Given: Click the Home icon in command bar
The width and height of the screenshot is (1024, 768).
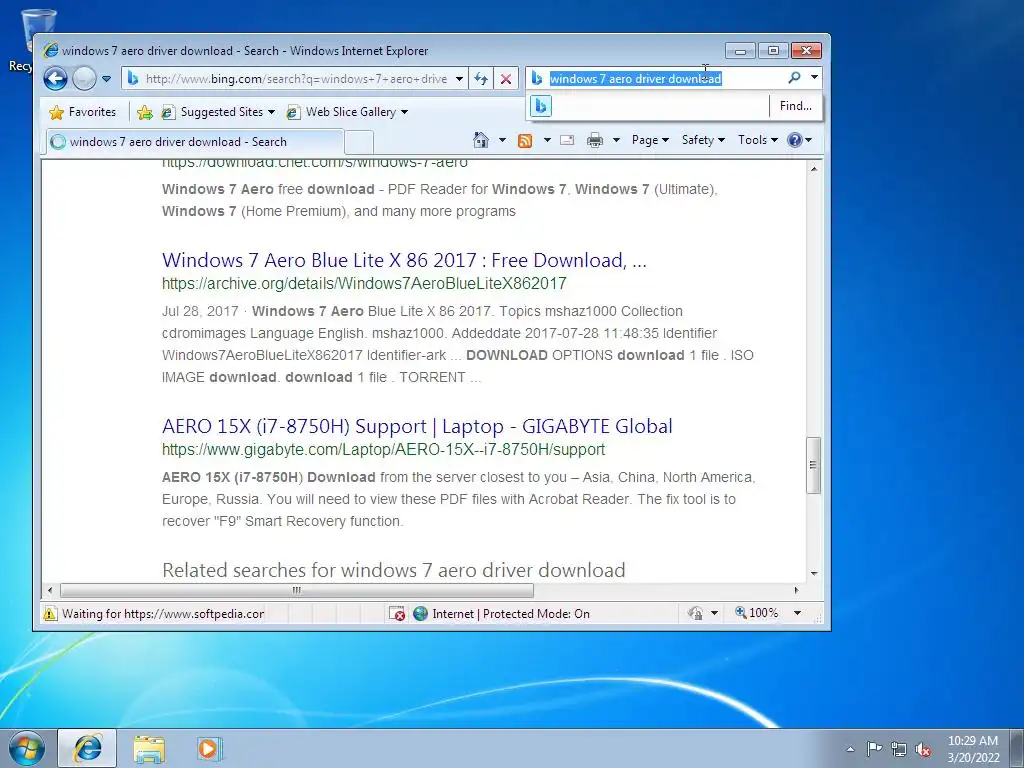Looking at the screenshot, I should [x=481, y=140].
